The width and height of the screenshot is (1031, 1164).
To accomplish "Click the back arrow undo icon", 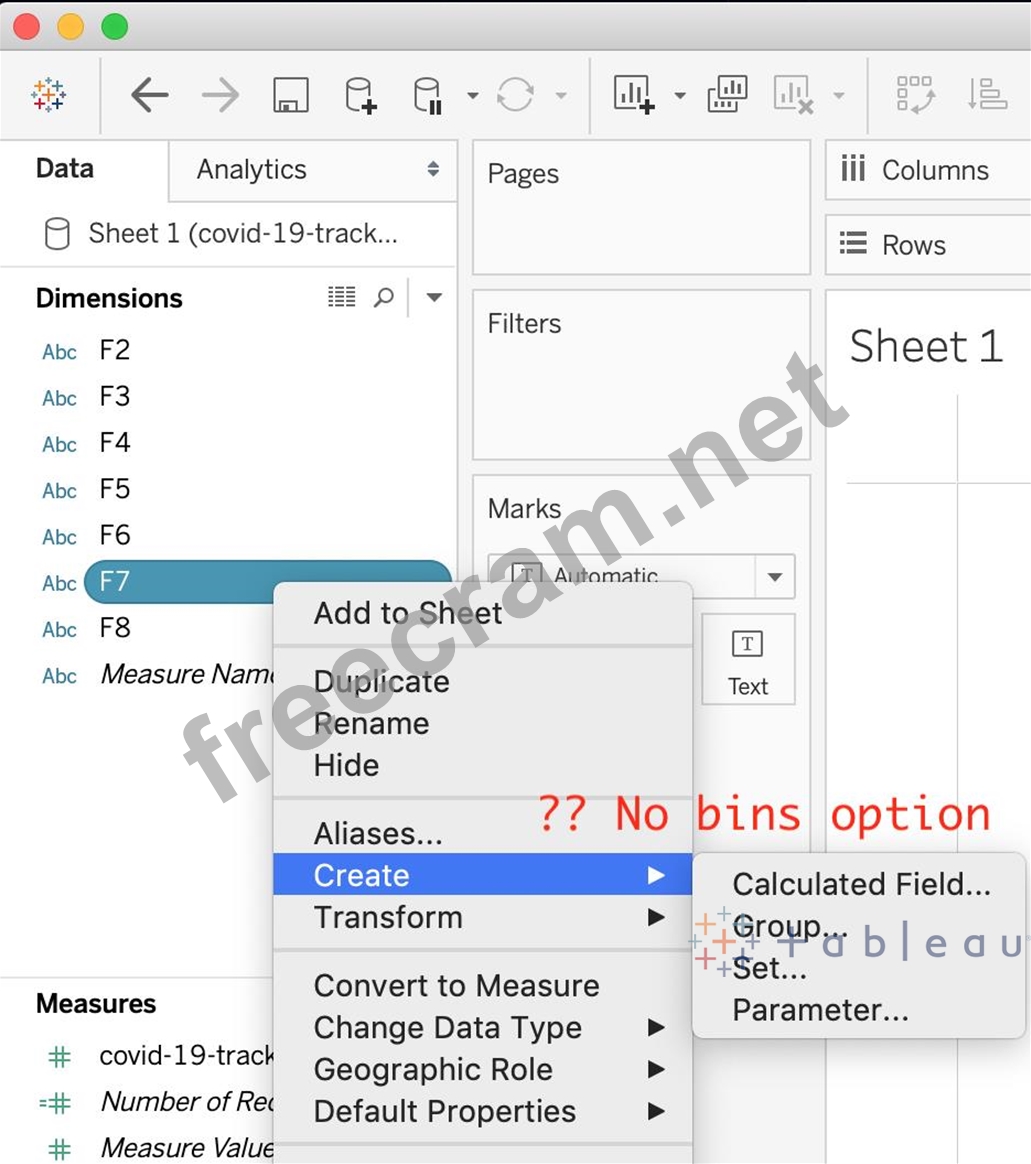I will [150, 96].
